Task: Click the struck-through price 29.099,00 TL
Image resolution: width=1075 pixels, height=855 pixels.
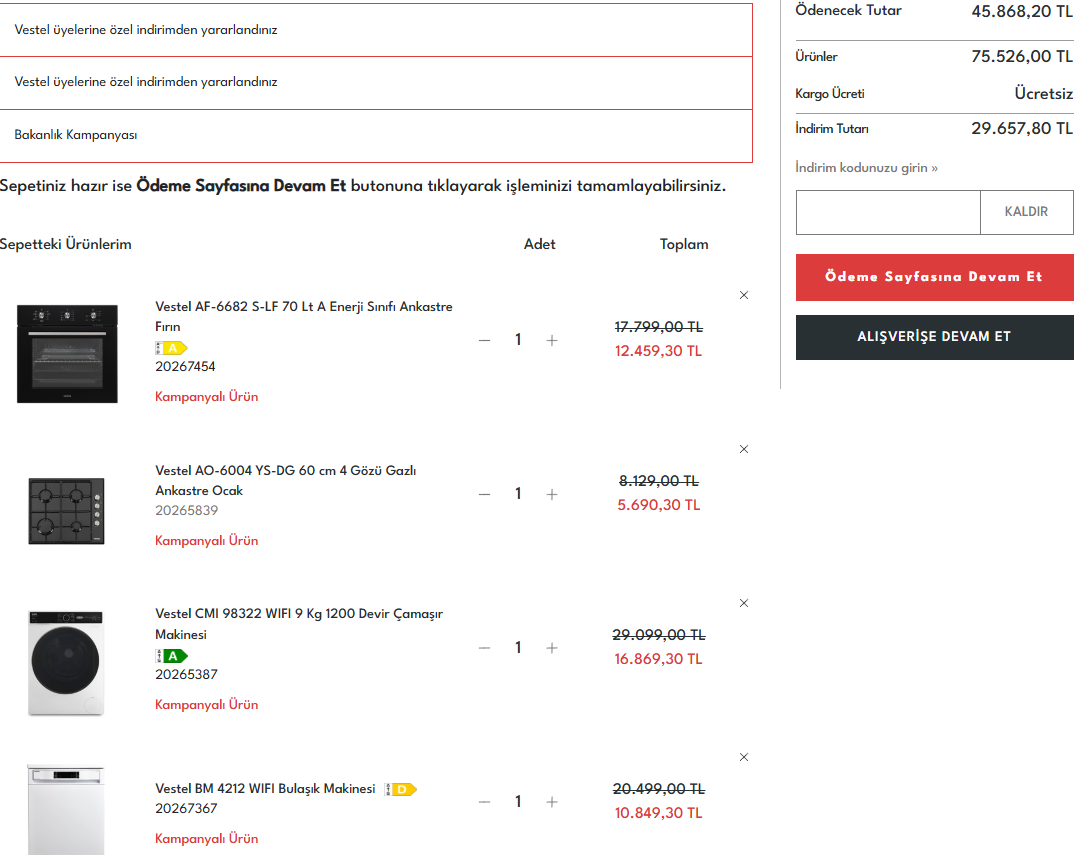Action: (659, 635)
